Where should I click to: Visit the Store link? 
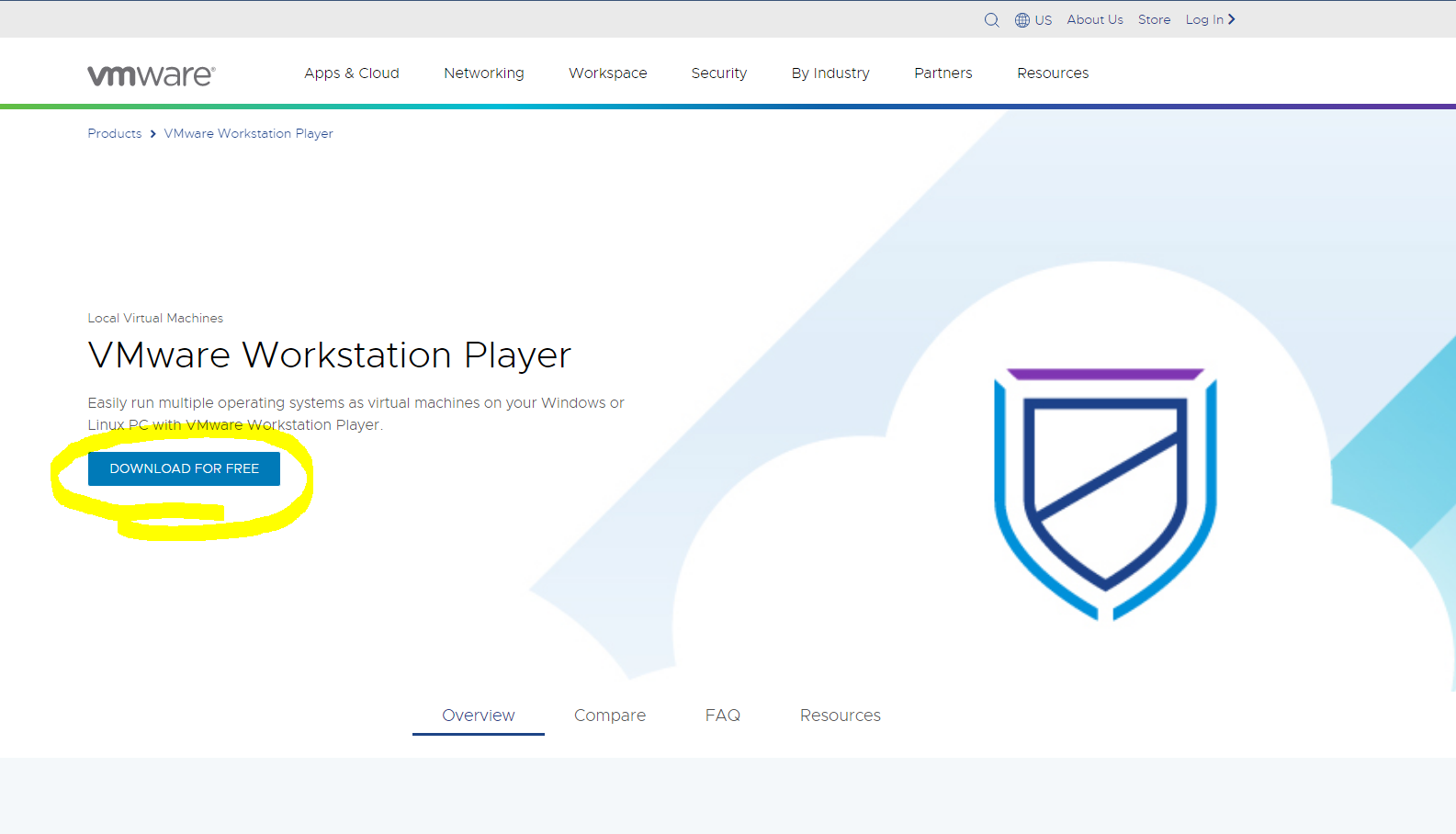[x=1155, y=19]
